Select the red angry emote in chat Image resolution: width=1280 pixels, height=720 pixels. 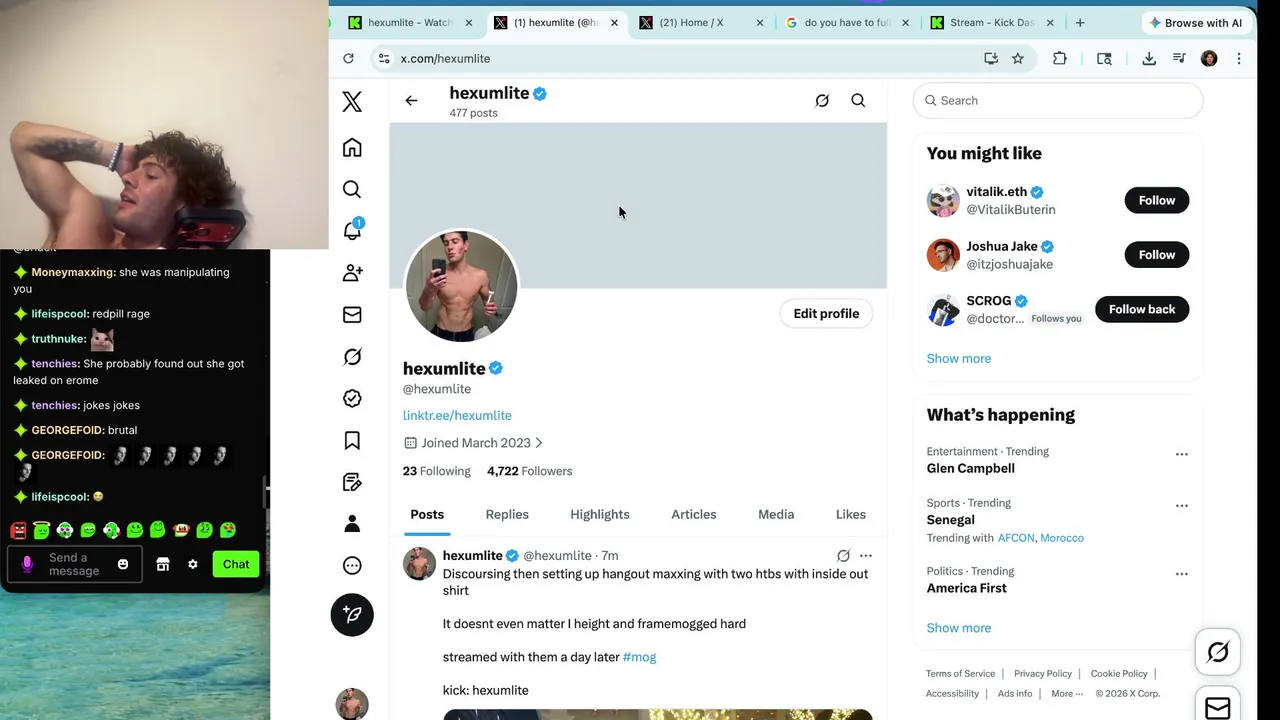18,530
